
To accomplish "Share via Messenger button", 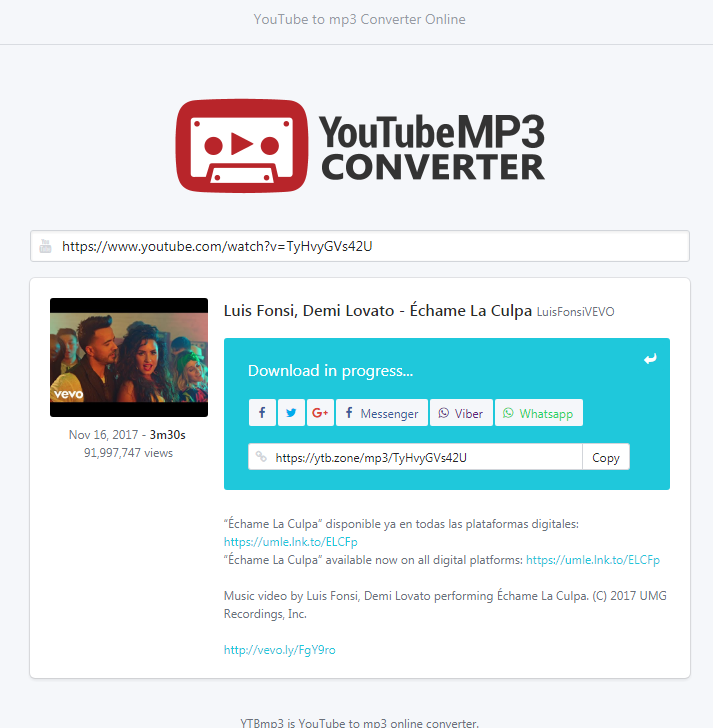I will (x=382, y=412).
